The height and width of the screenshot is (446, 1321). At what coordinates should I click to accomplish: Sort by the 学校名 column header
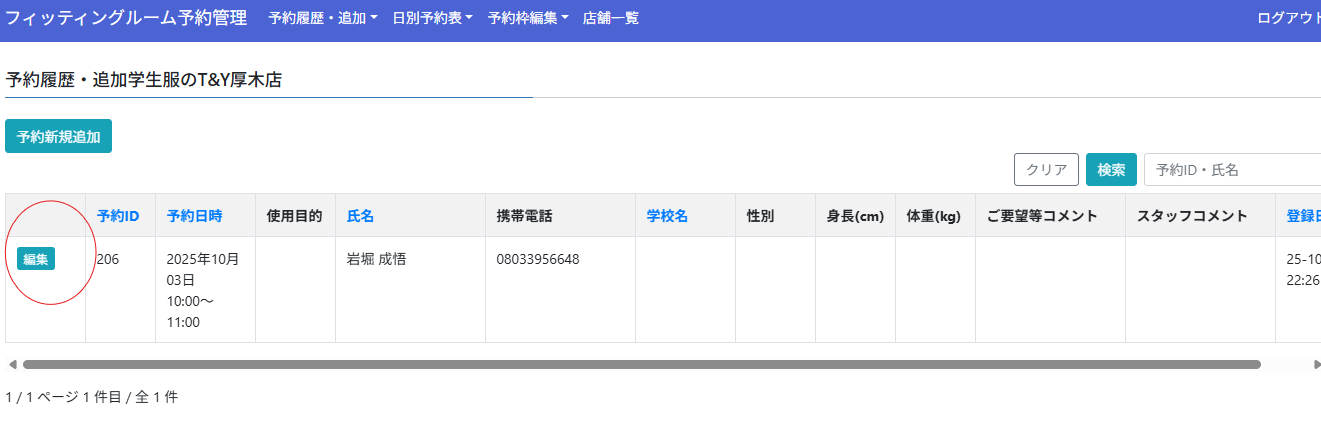(667, 216)
